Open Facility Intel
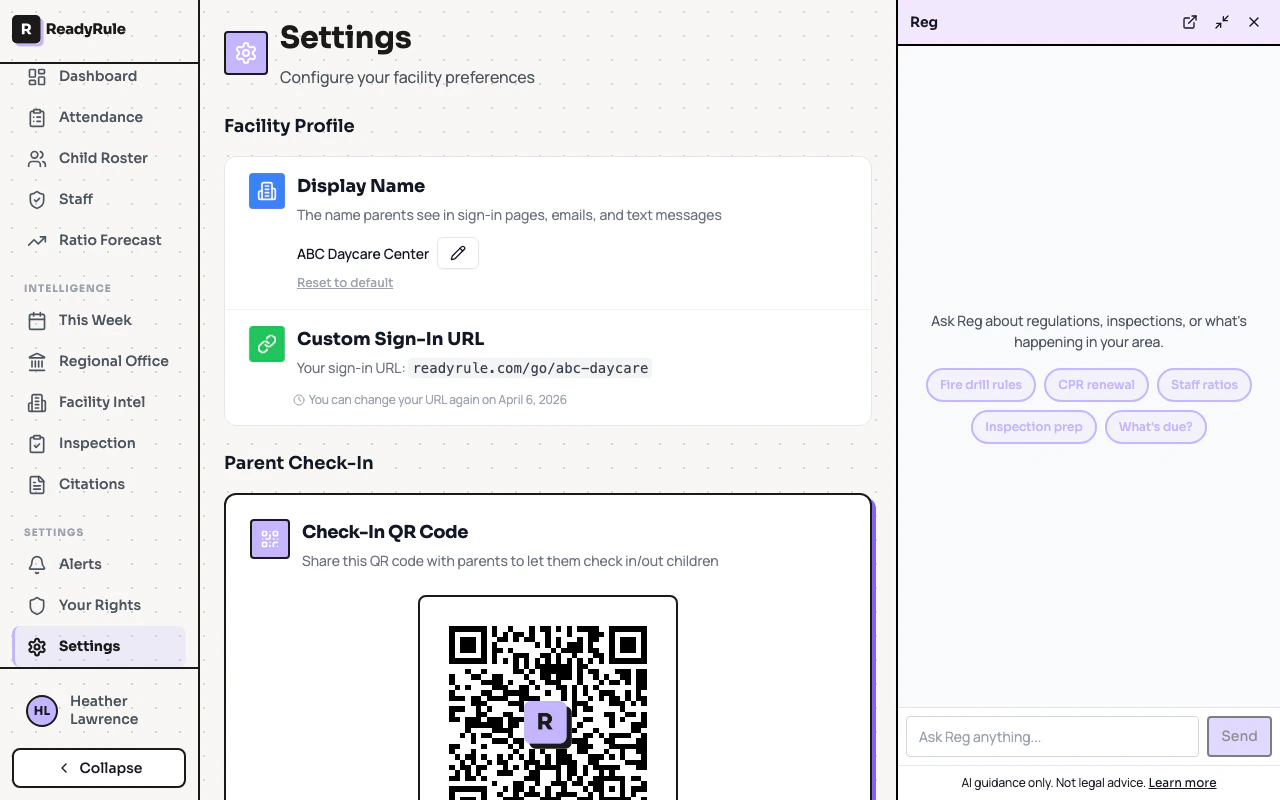Image resolution: width=1280 pixels, height=800 pixels. point(99,402)
